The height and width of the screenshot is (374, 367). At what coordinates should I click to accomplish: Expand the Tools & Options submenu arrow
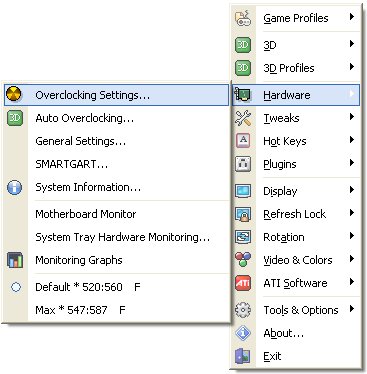pyautogui.click(x=352, y=309)
